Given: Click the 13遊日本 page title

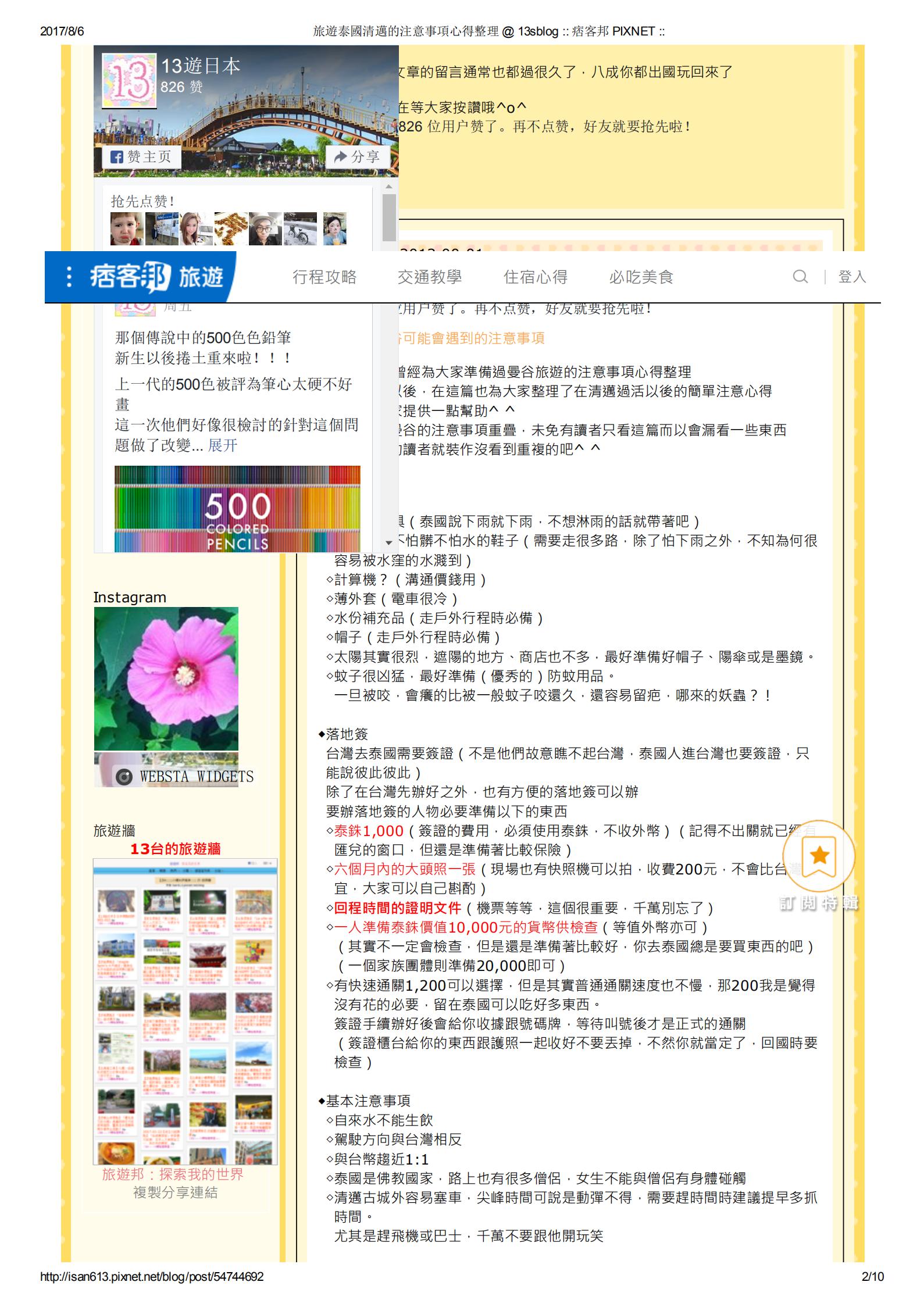Looking at the screenshot, I should pos(201,66).
